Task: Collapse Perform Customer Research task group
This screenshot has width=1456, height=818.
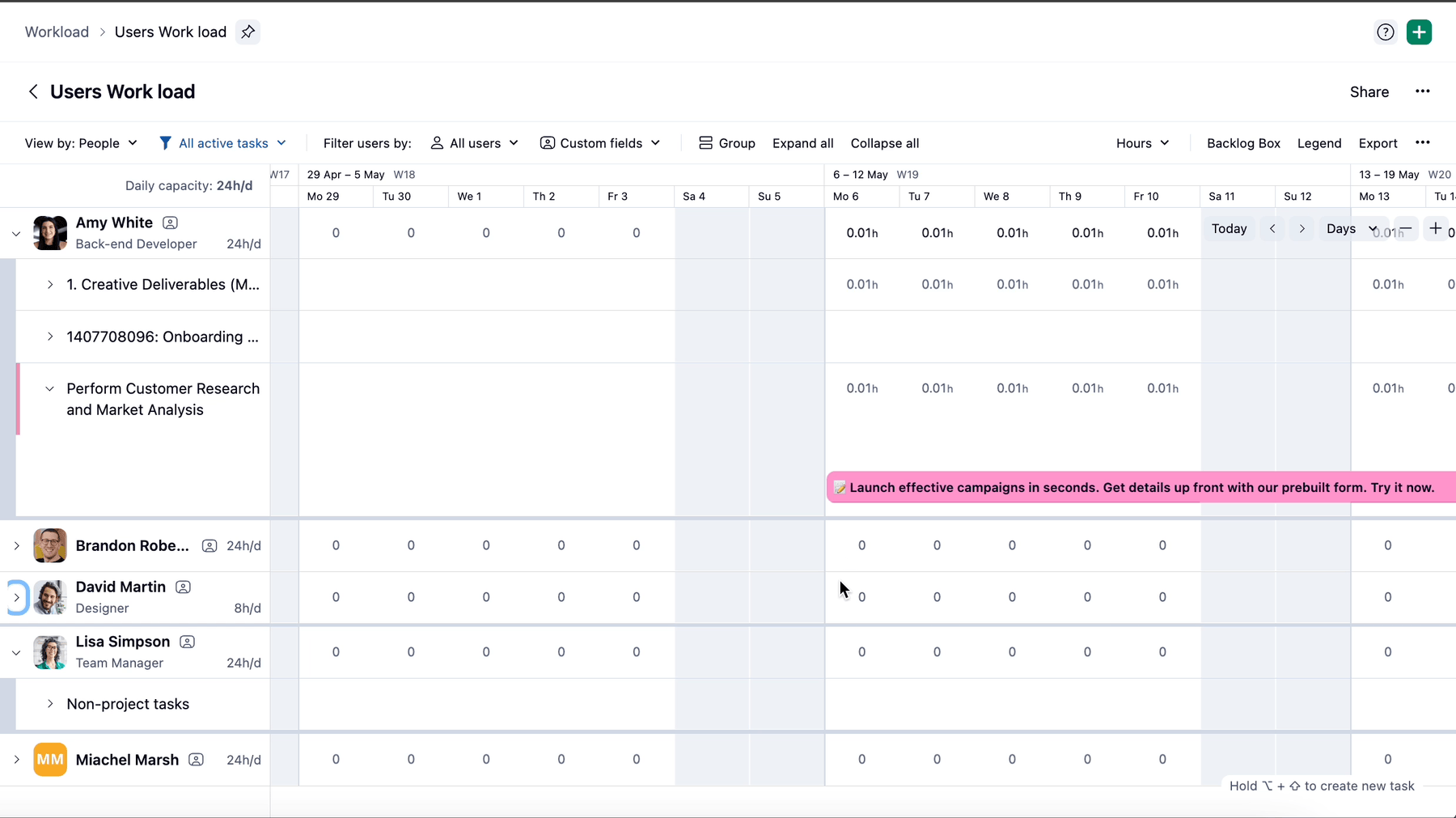Action: click(49, 388)
